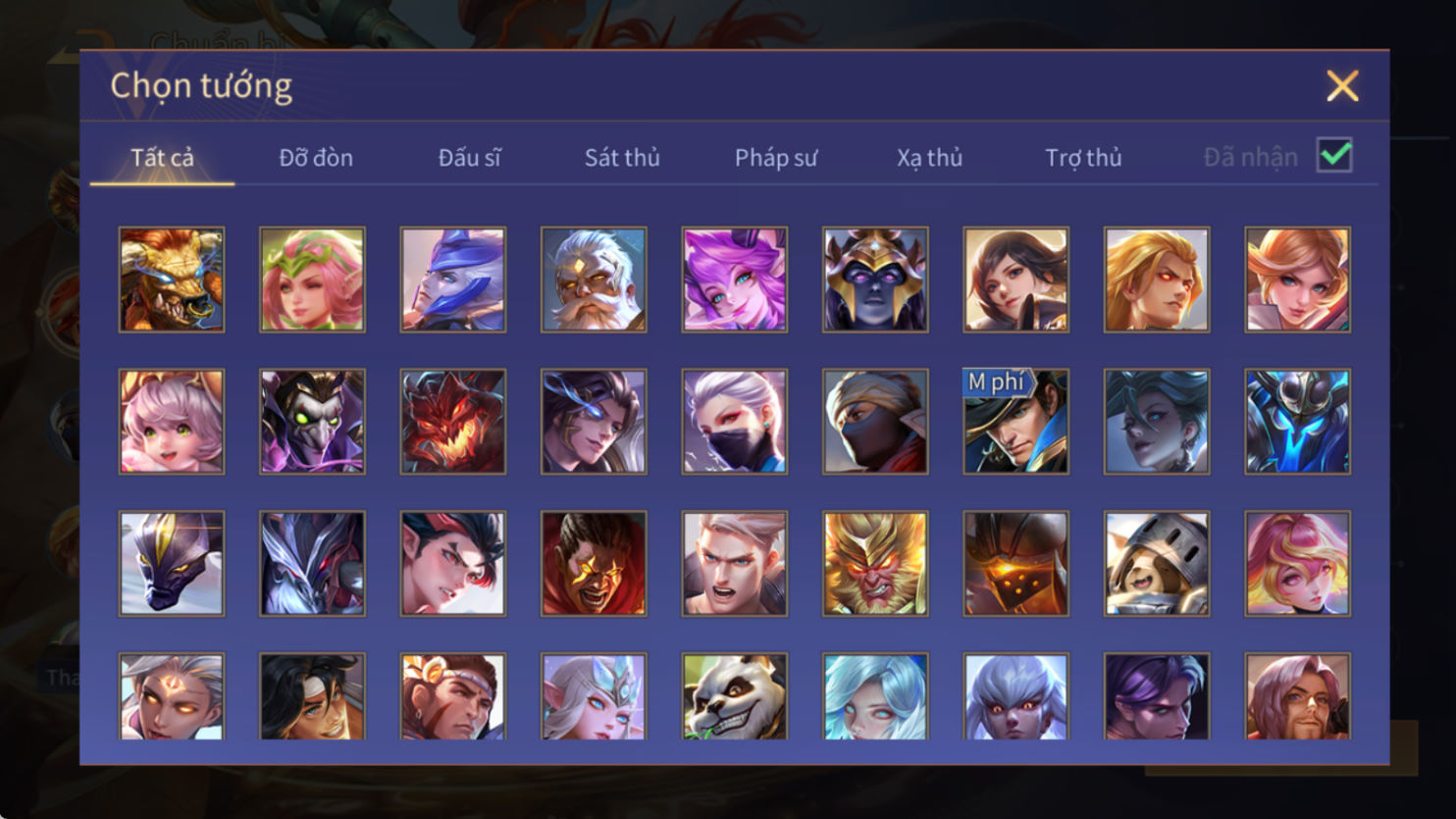Pick the blue armored mech hero

(x=1297, y=422)
